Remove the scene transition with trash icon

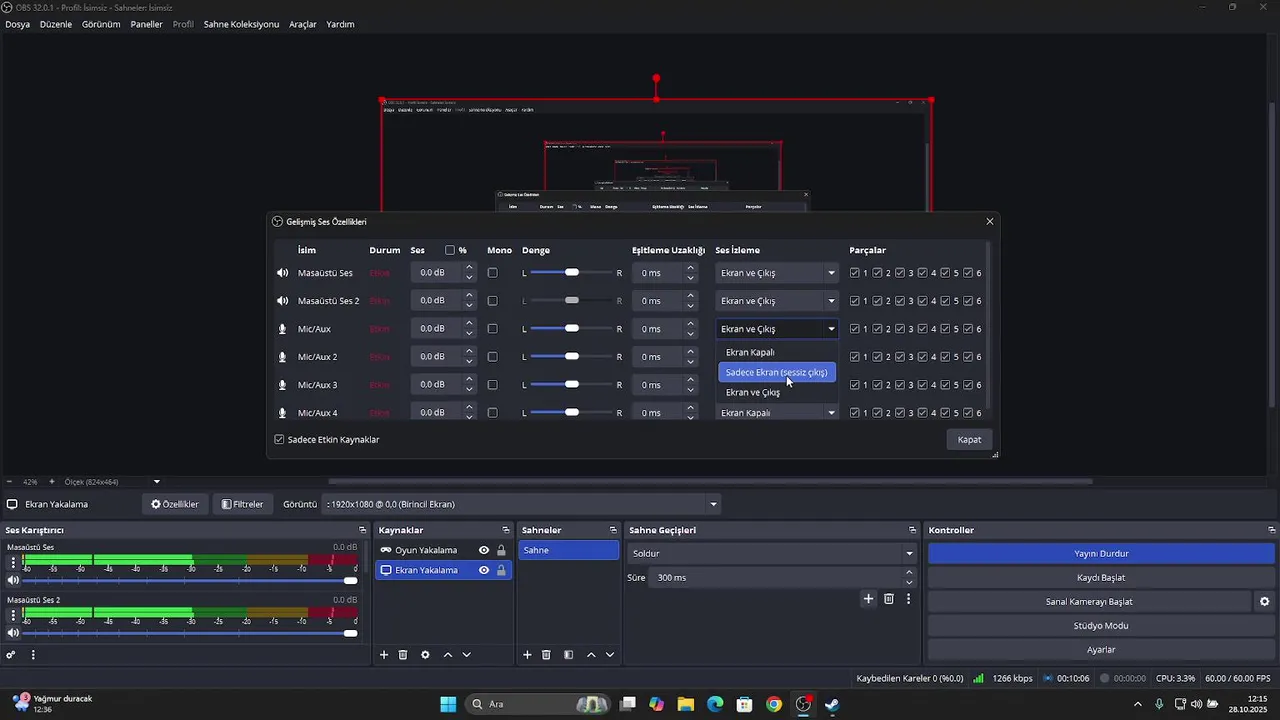tap(888, 598)
